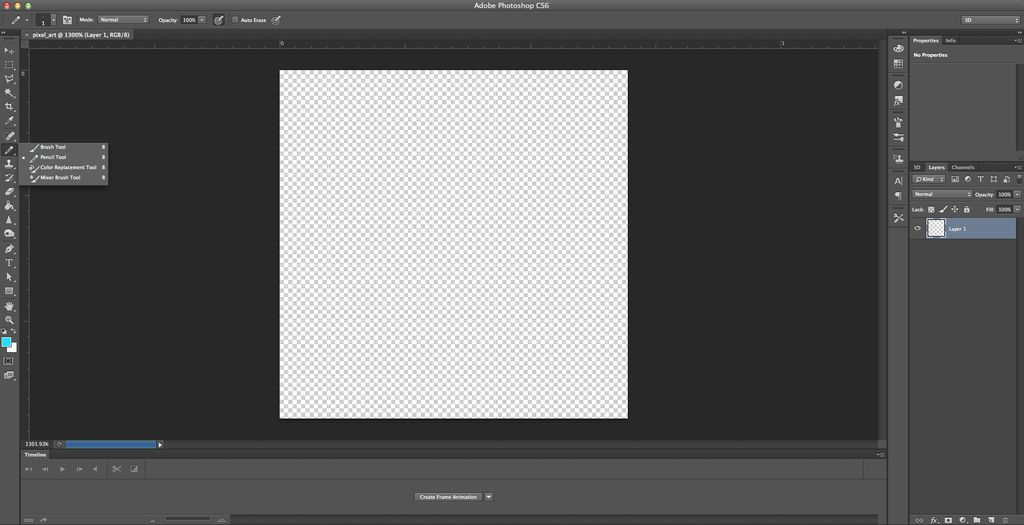Choose Pencil Tool from flyout
Viewport: 1024px width, 525px height.
tap(64, 157)
